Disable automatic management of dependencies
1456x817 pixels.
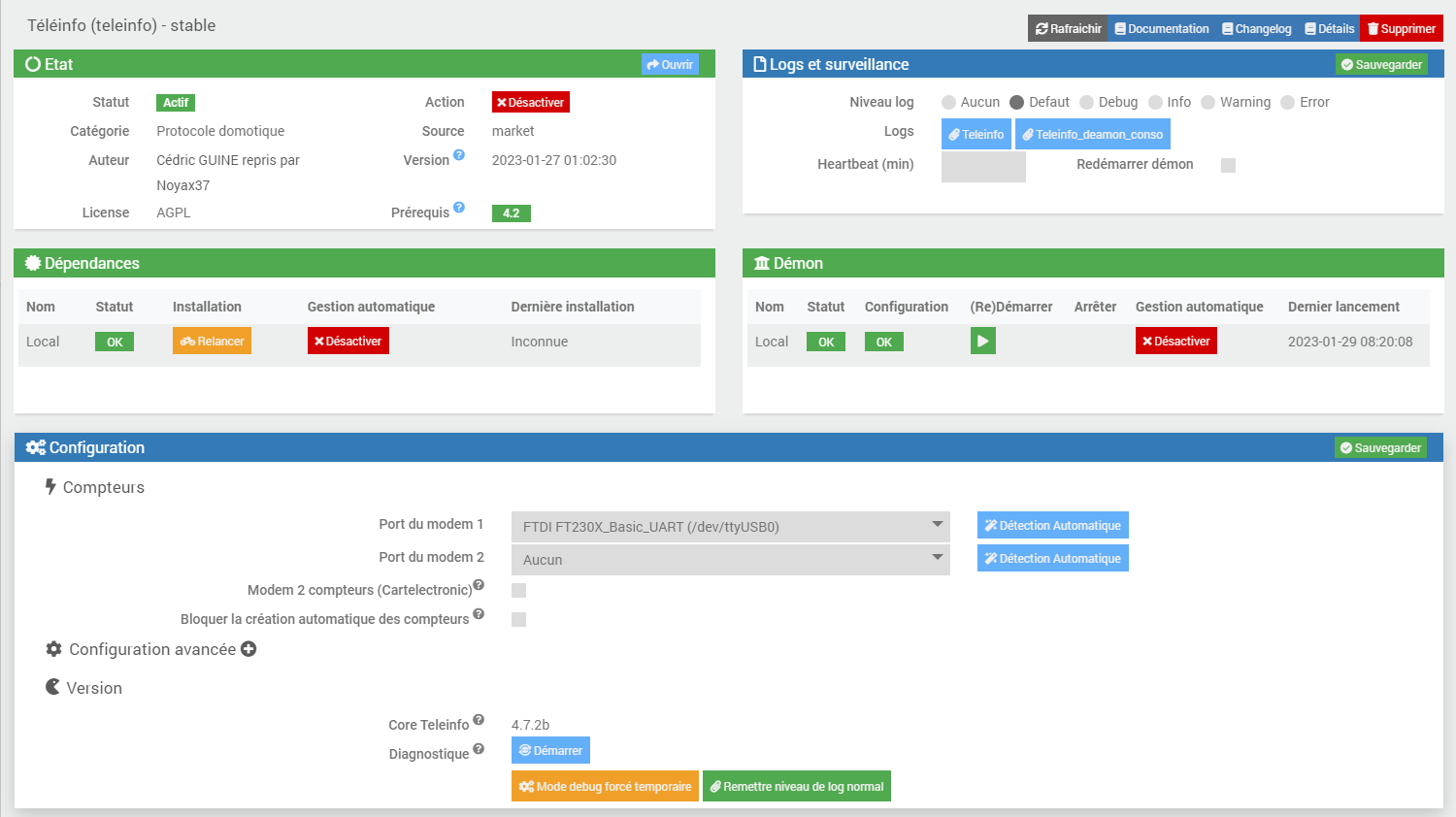348,342
